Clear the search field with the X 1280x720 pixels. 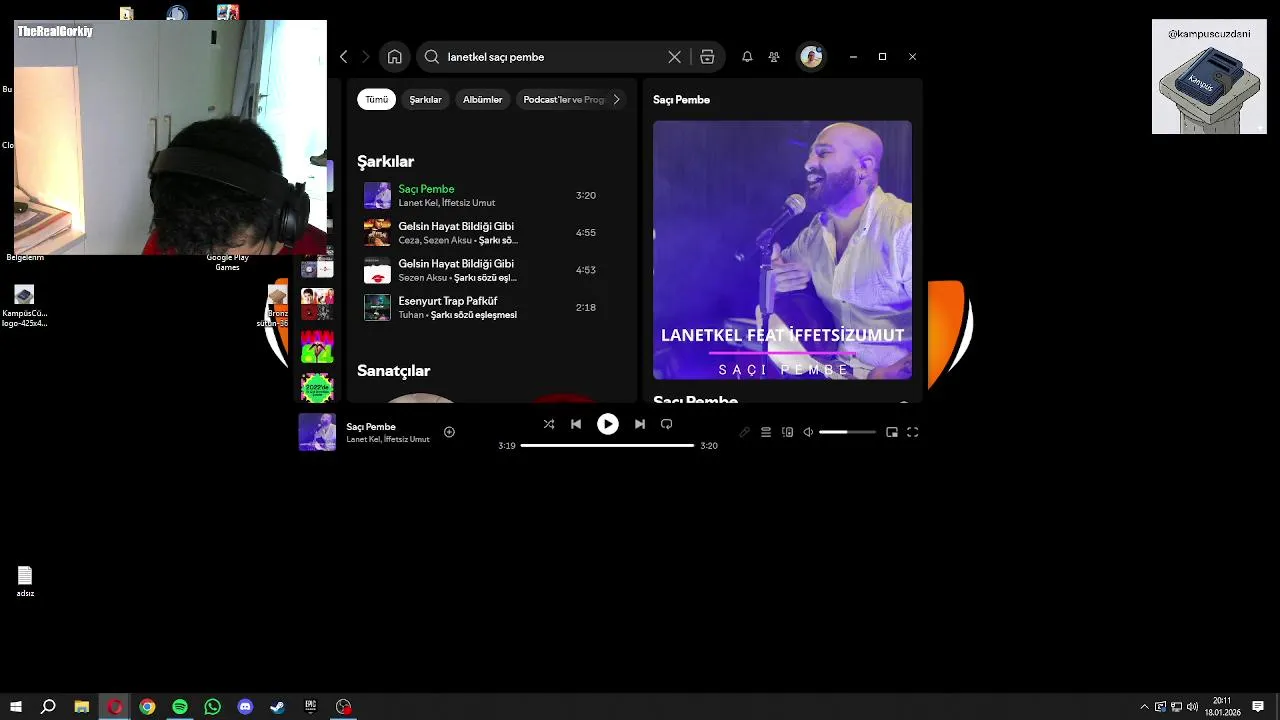tap(674, 57)
